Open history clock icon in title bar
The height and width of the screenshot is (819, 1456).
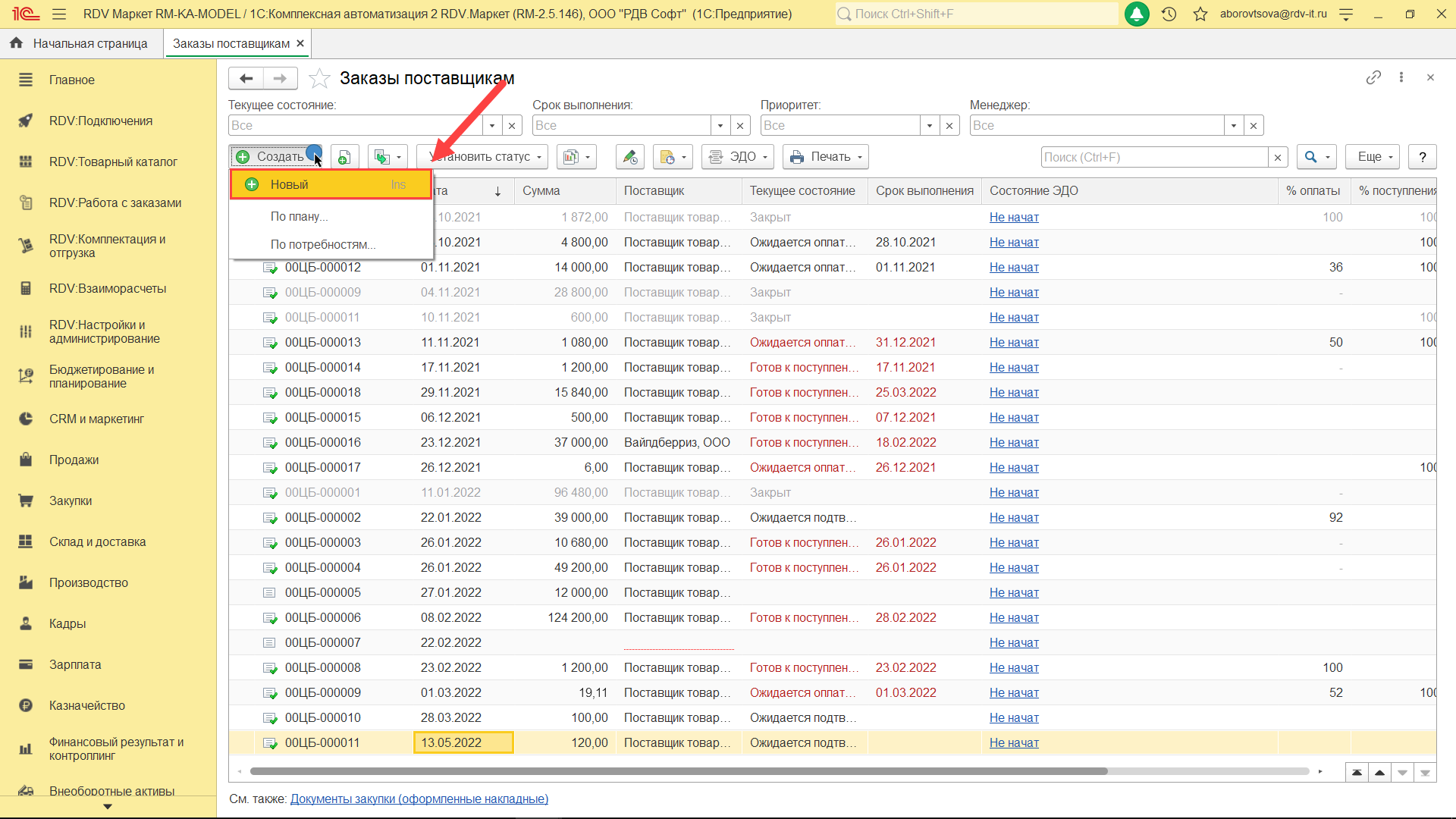point(1169,14)
